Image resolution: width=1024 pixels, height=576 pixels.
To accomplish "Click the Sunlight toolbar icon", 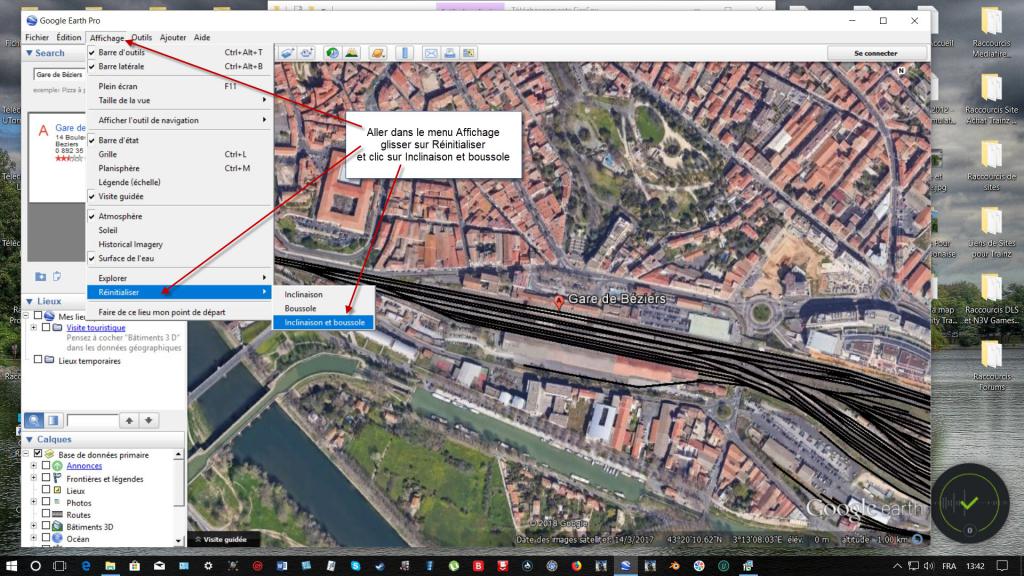I will [351, 53].
